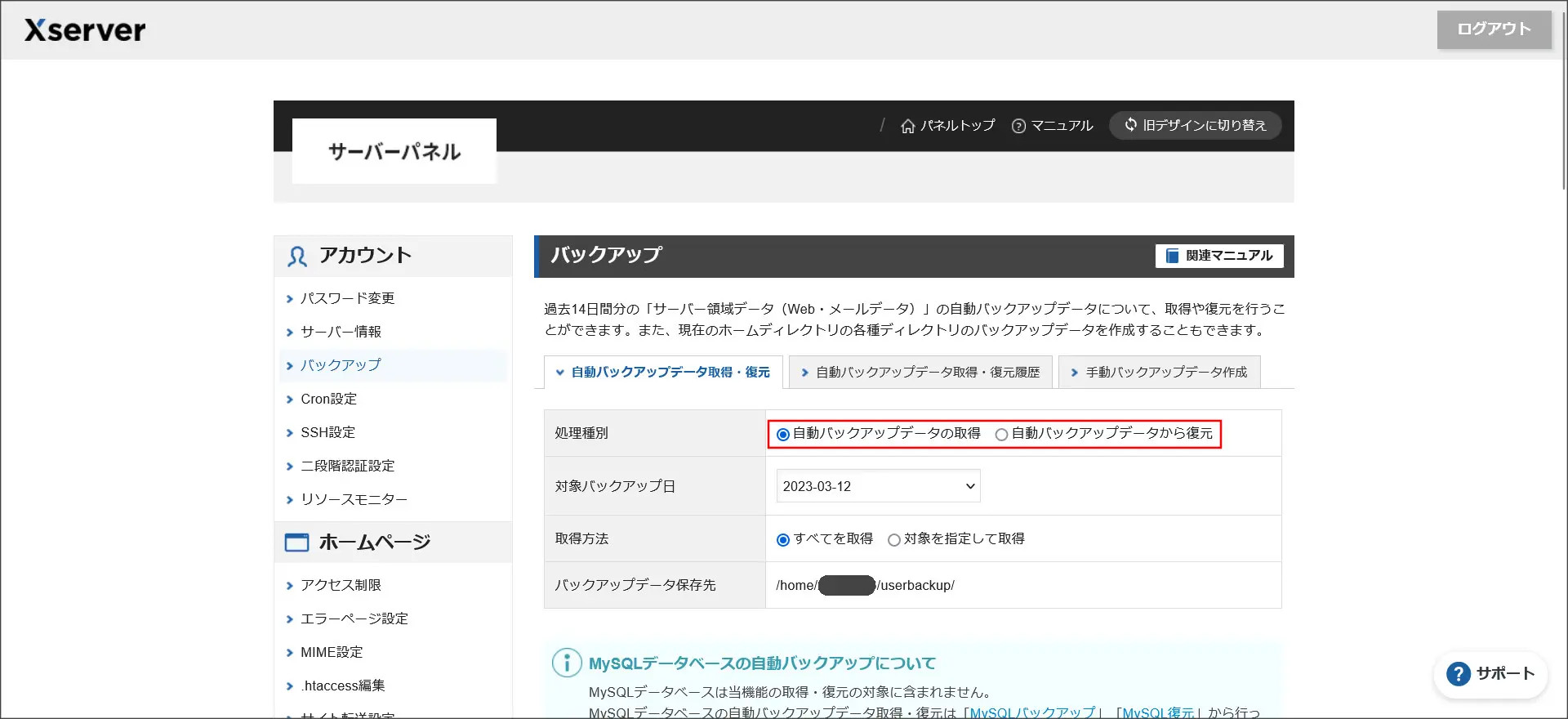
Task: Click the 取得方法 row label
Action: (x=581, y=538)
